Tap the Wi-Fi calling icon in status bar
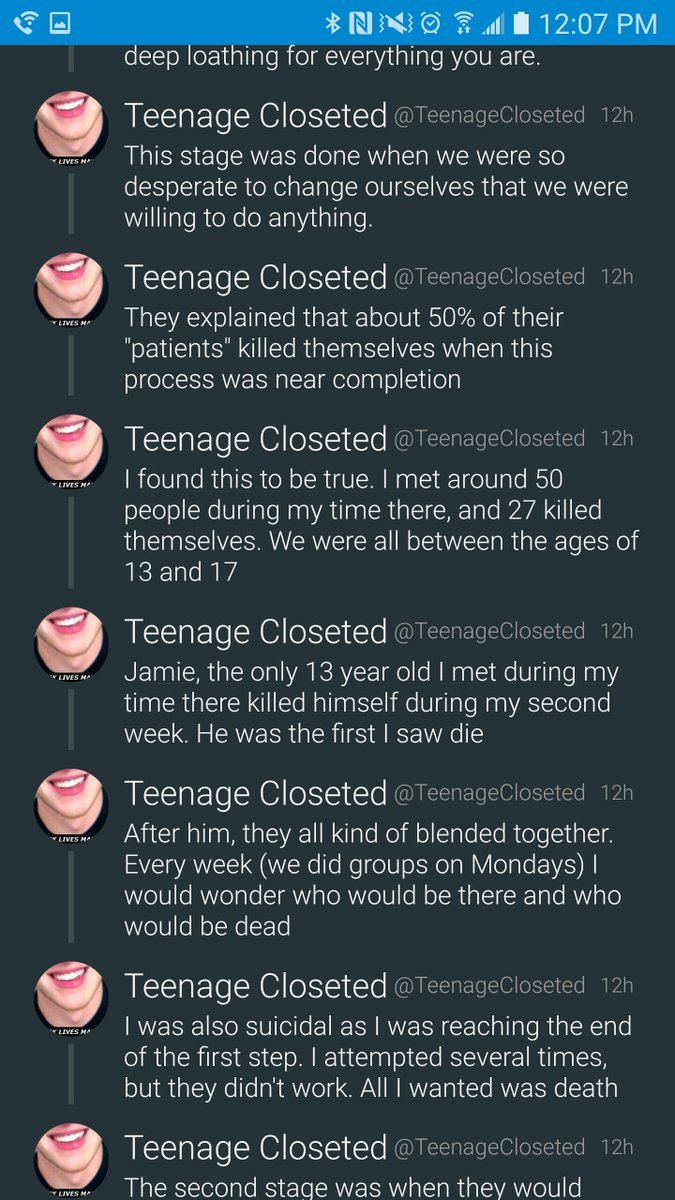Image resolution: width=675 pixels, height=1200 pixels. 26,21
